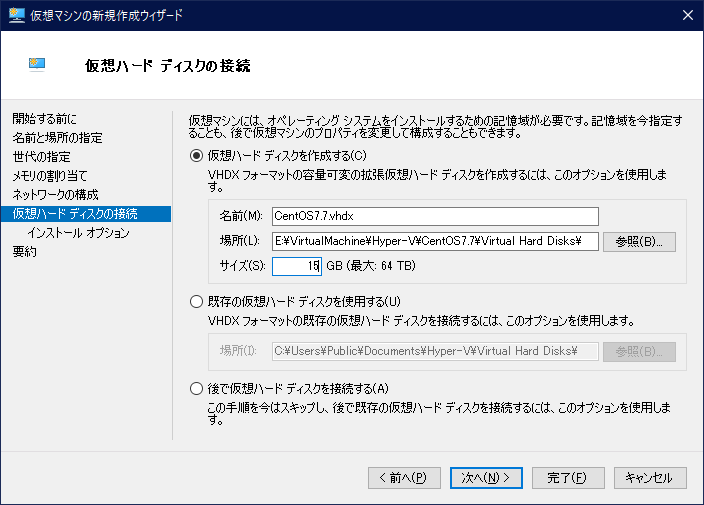Select 既存の仮想ハード ディスクを使用する(U) option

coord(196,301)
